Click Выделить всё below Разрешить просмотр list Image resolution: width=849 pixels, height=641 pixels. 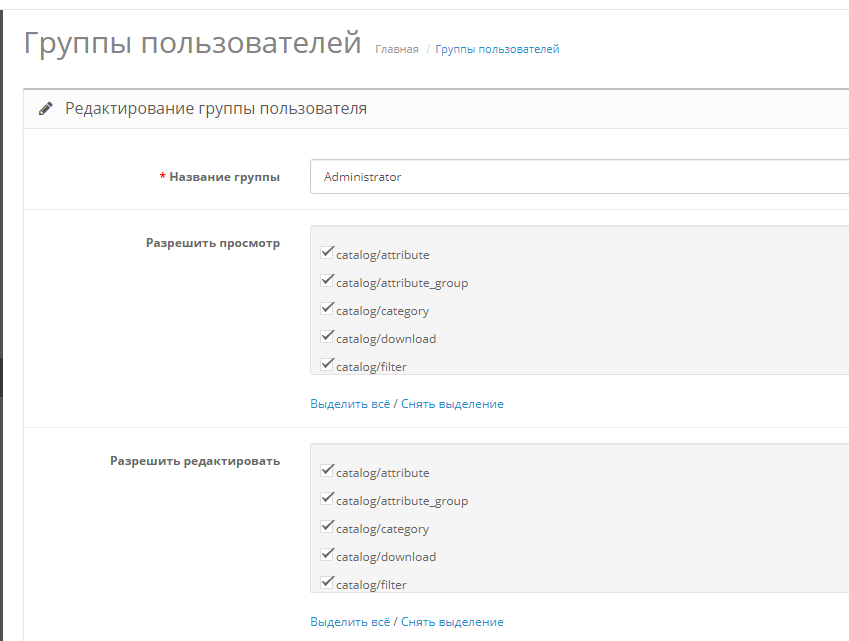point(350,404)
